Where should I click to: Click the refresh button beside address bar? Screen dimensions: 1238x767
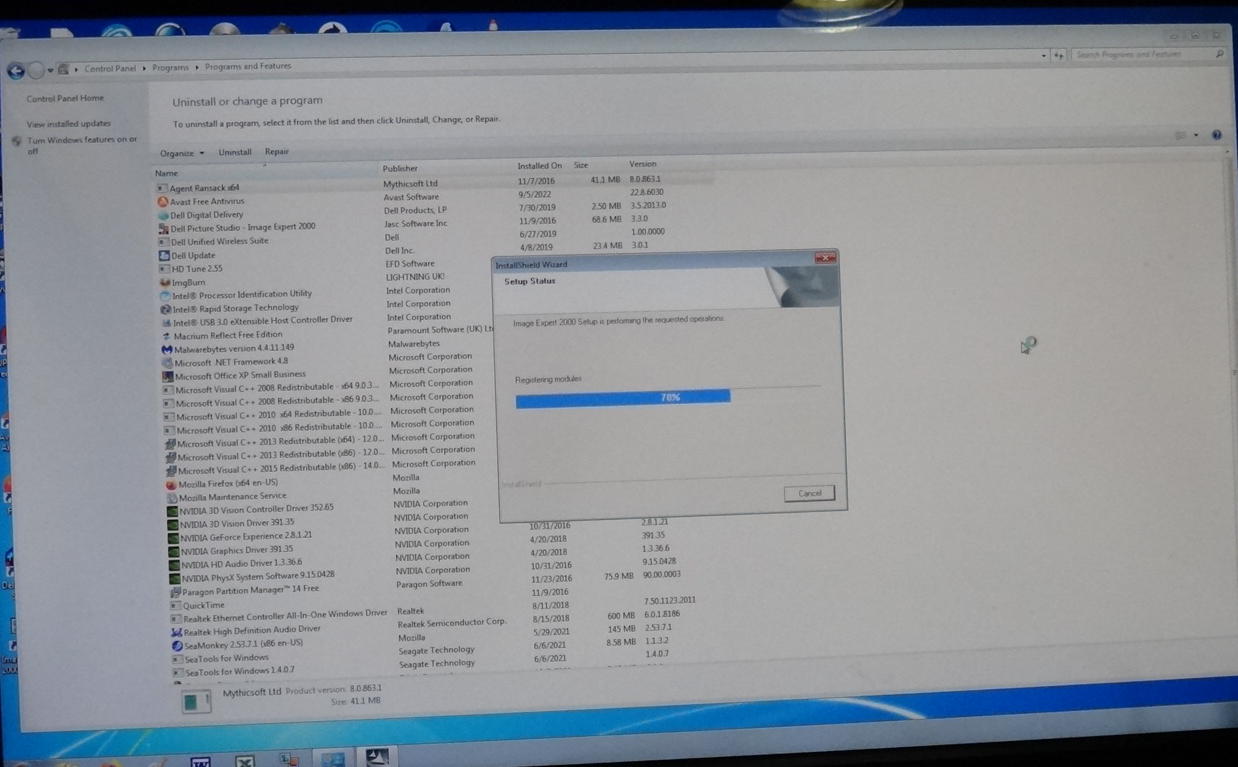coord(1058,56)
